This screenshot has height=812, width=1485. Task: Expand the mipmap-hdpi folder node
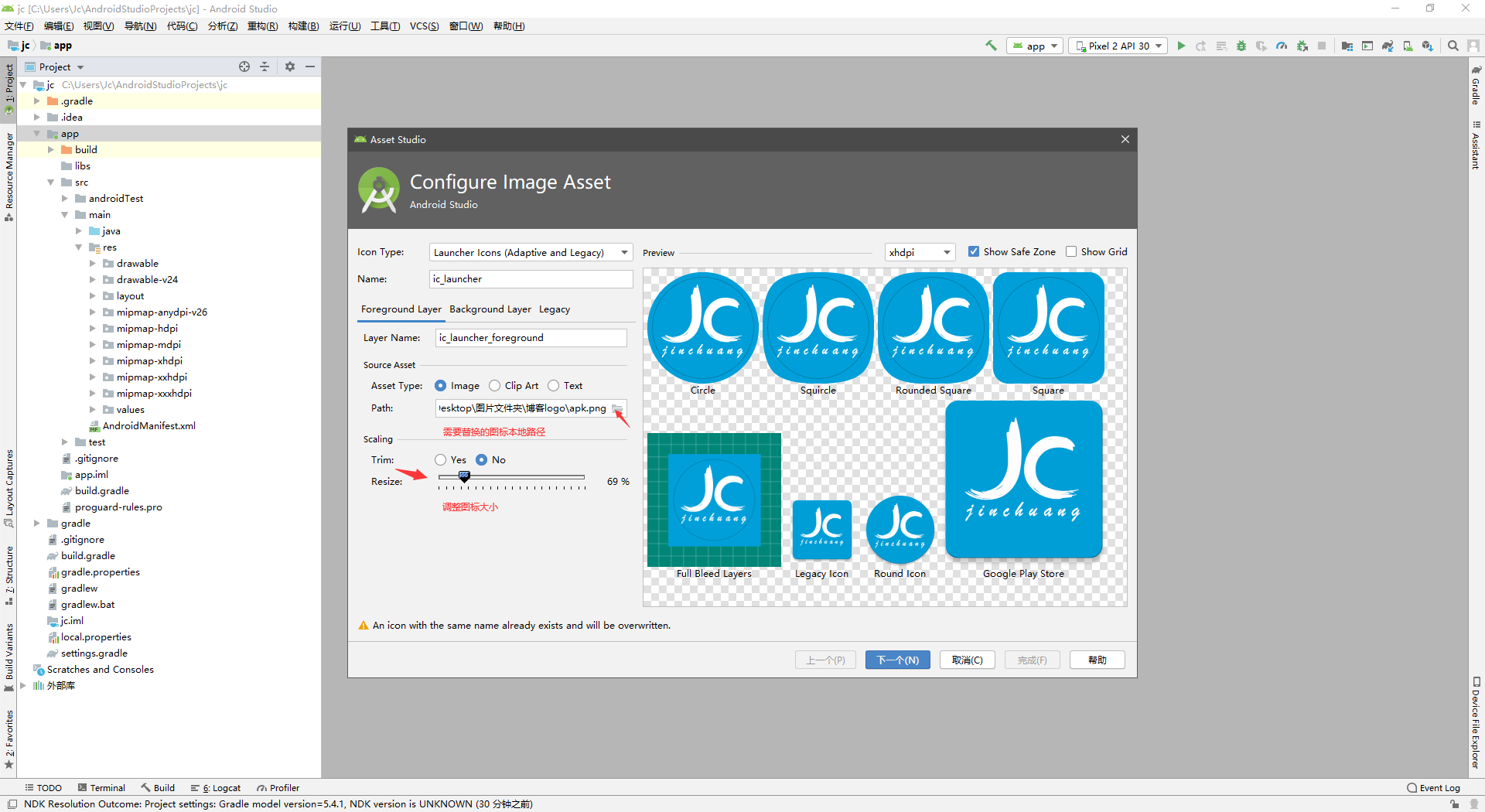pos(92,328)
